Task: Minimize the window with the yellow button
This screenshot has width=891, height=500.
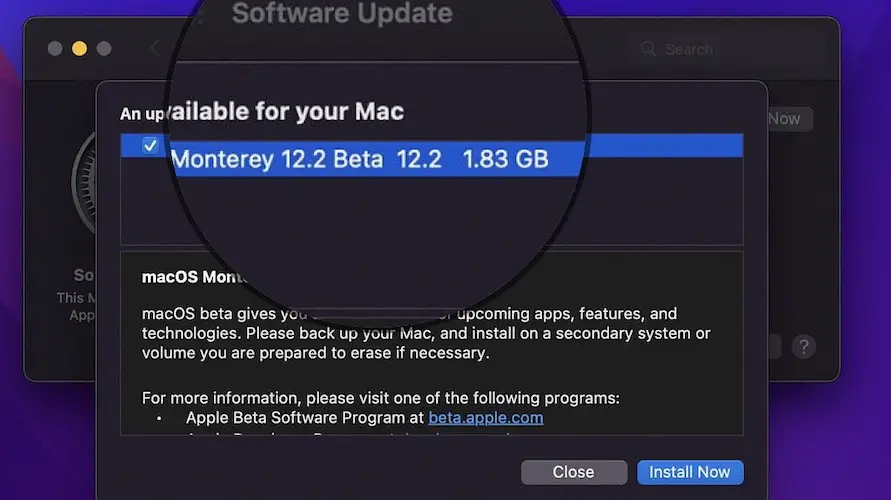Action: point(79,48)
